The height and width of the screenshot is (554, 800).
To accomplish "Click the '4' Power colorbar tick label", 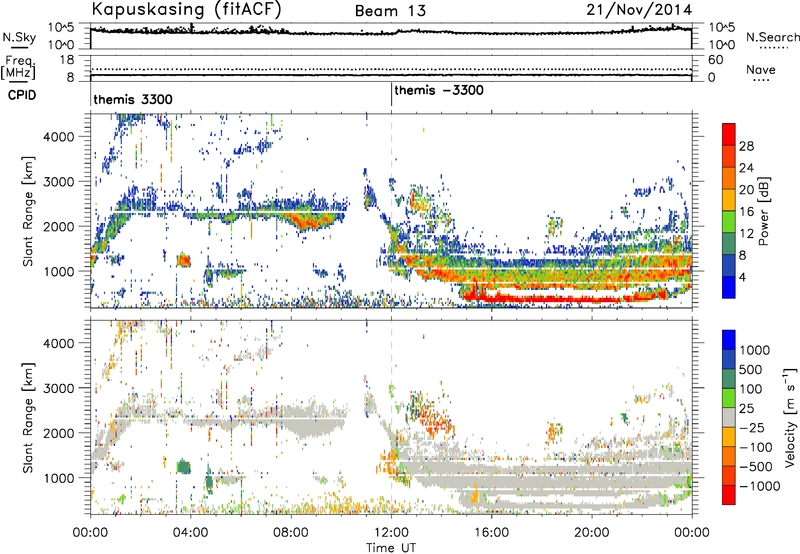I will coord(742,277).
